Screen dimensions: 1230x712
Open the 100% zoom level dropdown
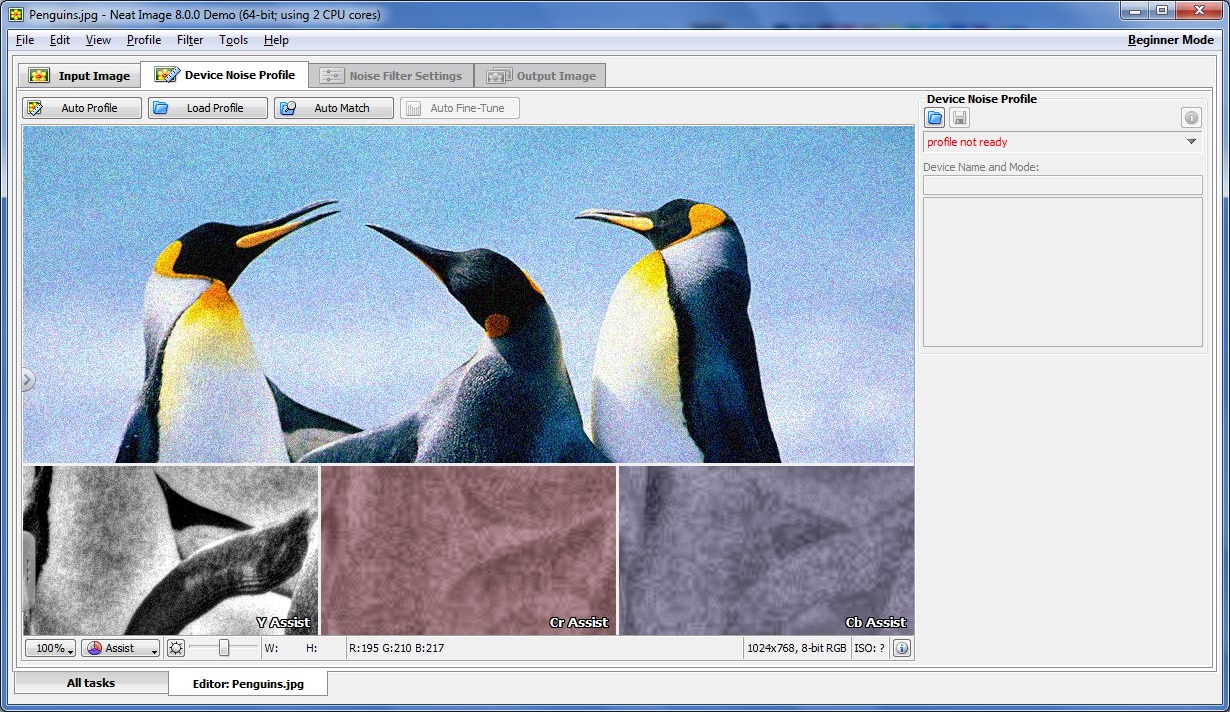tap(51, 648)
